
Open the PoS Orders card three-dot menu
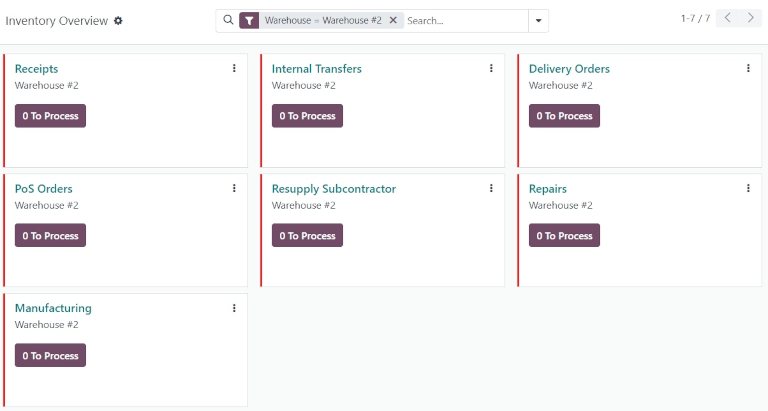click(234, 188)
